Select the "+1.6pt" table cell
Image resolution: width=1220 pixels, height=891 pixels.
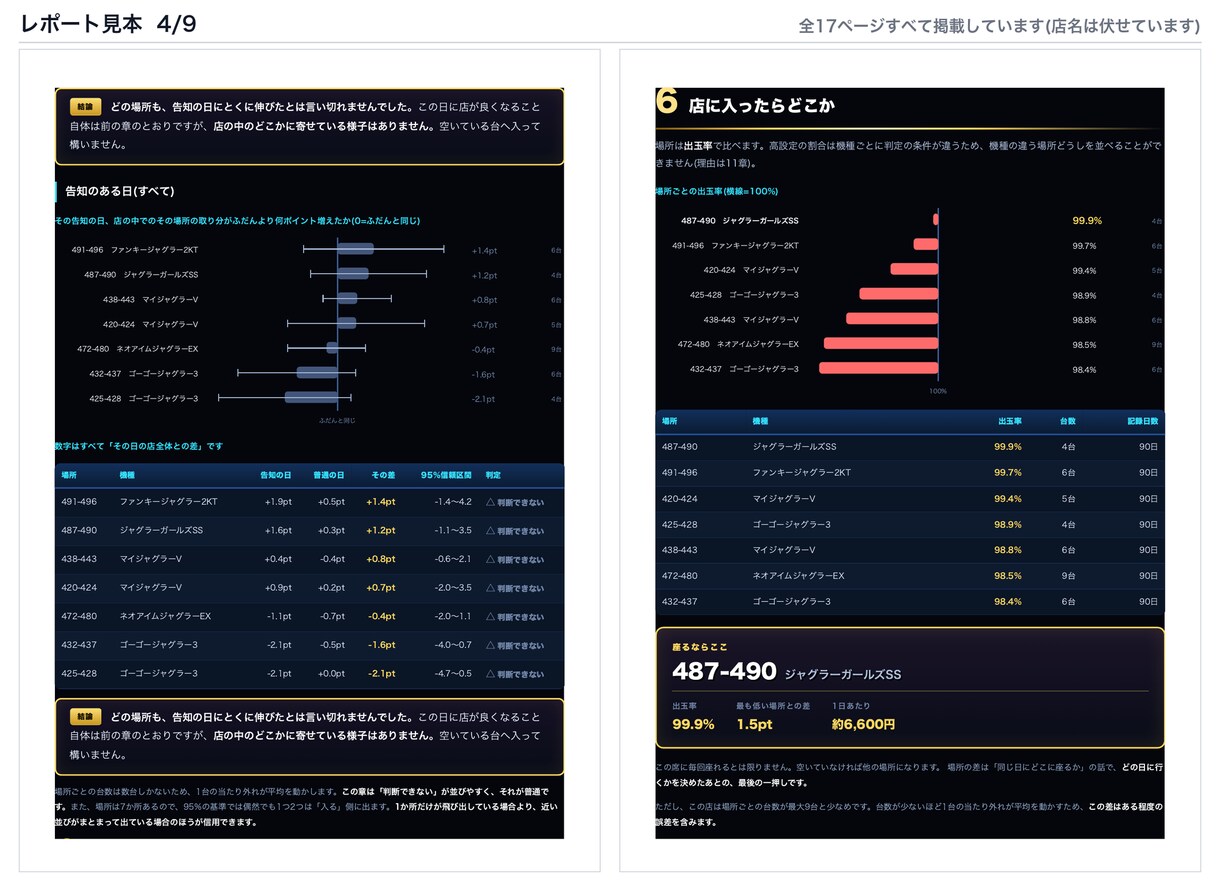tap(278, 531)
